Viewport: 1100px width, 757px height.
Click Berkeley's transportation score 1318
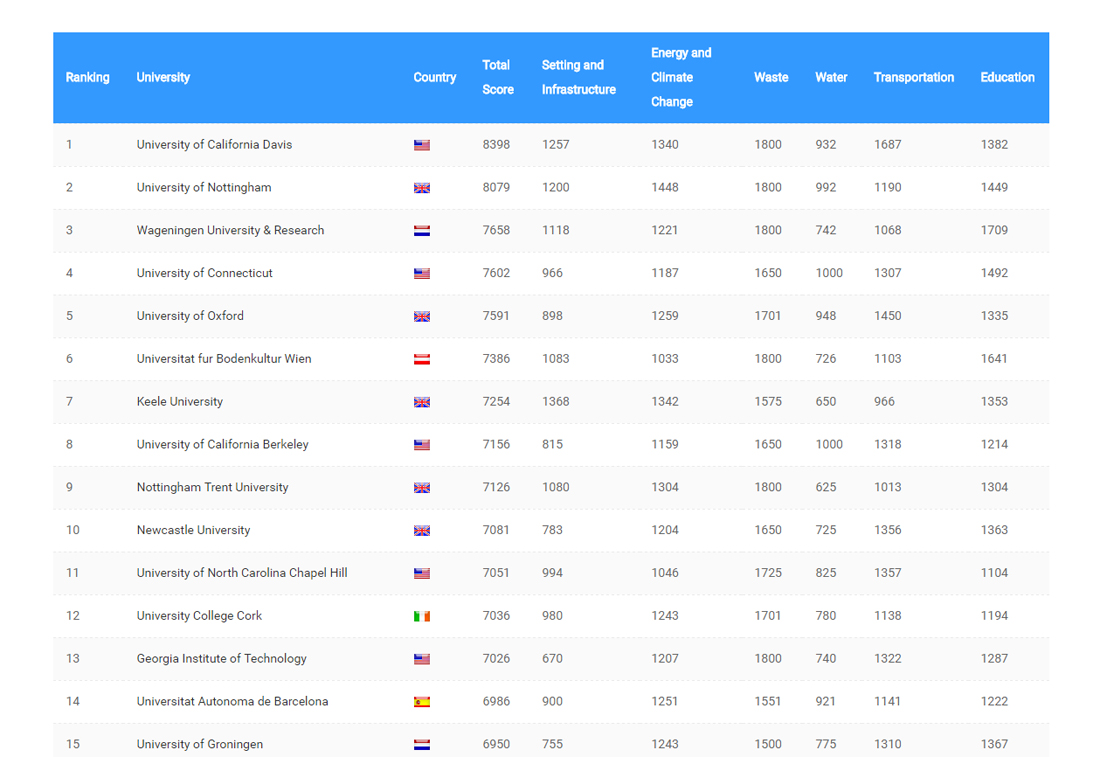[887, 444]
